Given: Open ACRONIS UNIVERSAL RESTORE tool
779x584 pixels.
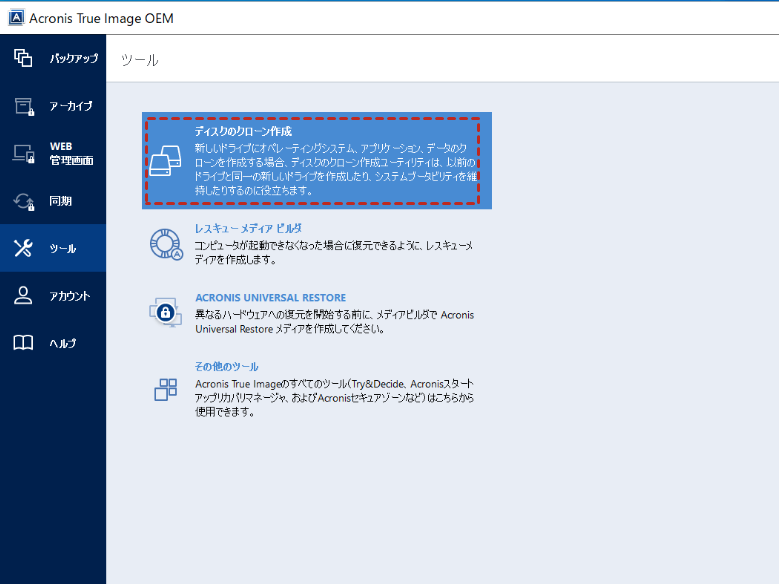Looking at the screenshot, I should tap(270, 298).
